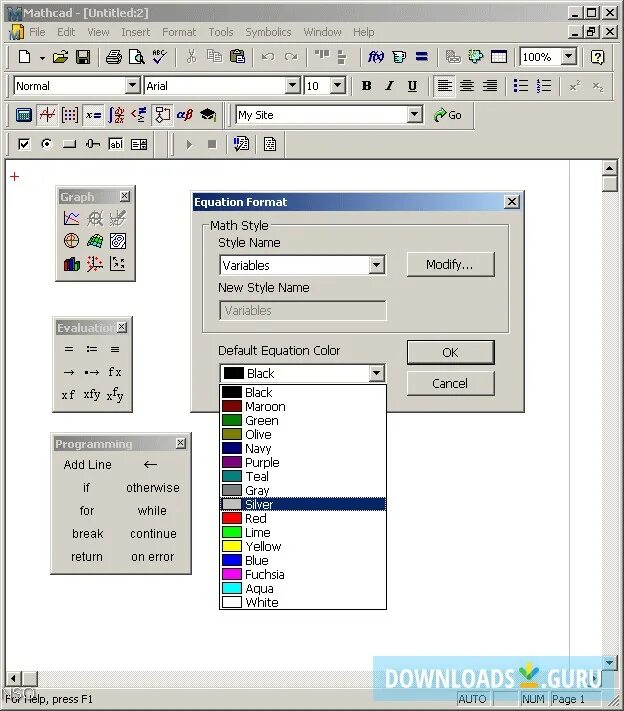The image size is (624, 711).
Task: Click the Modify... button
Action: point(450,264)
